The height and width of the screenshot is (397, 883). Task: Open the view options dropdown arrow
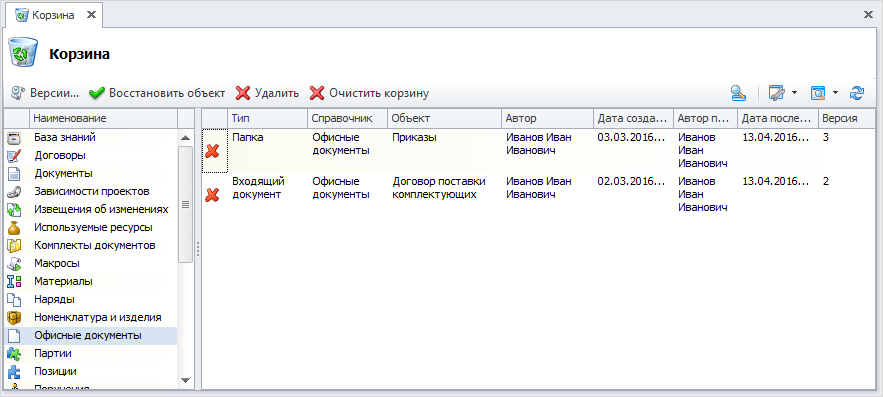click(836, 93)
